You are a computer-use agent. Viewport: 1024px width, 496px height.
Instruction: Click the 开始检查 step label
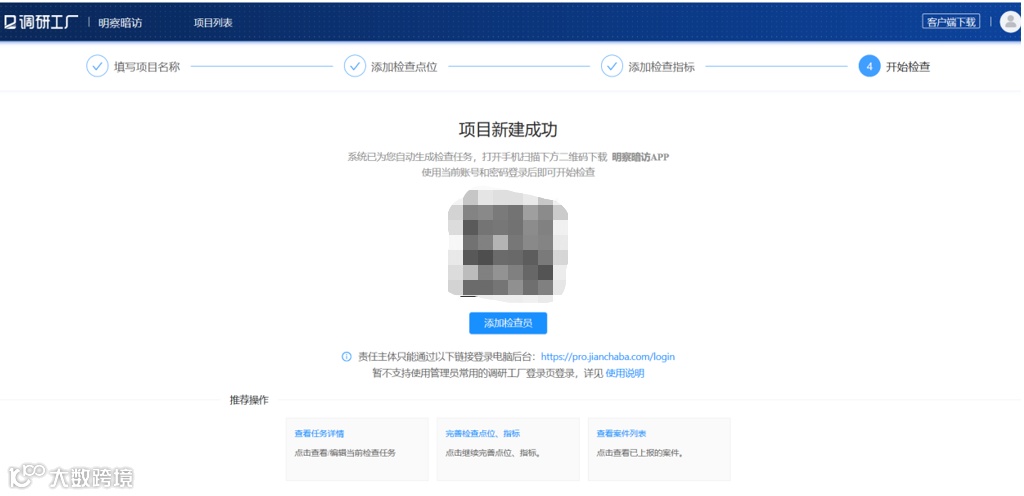908,67
